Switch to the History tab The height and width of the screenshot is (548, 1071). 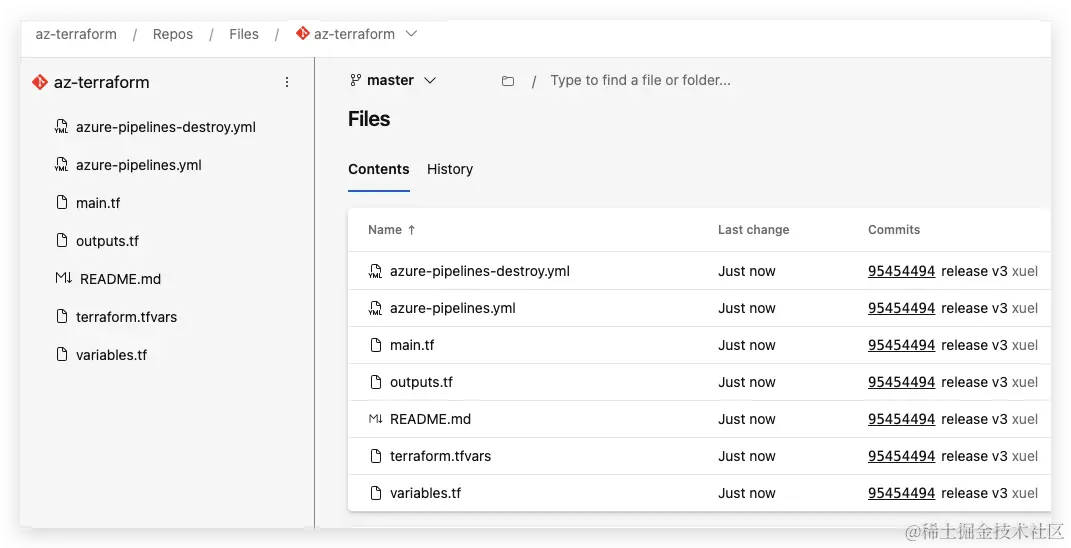click(x=450, y=169)
